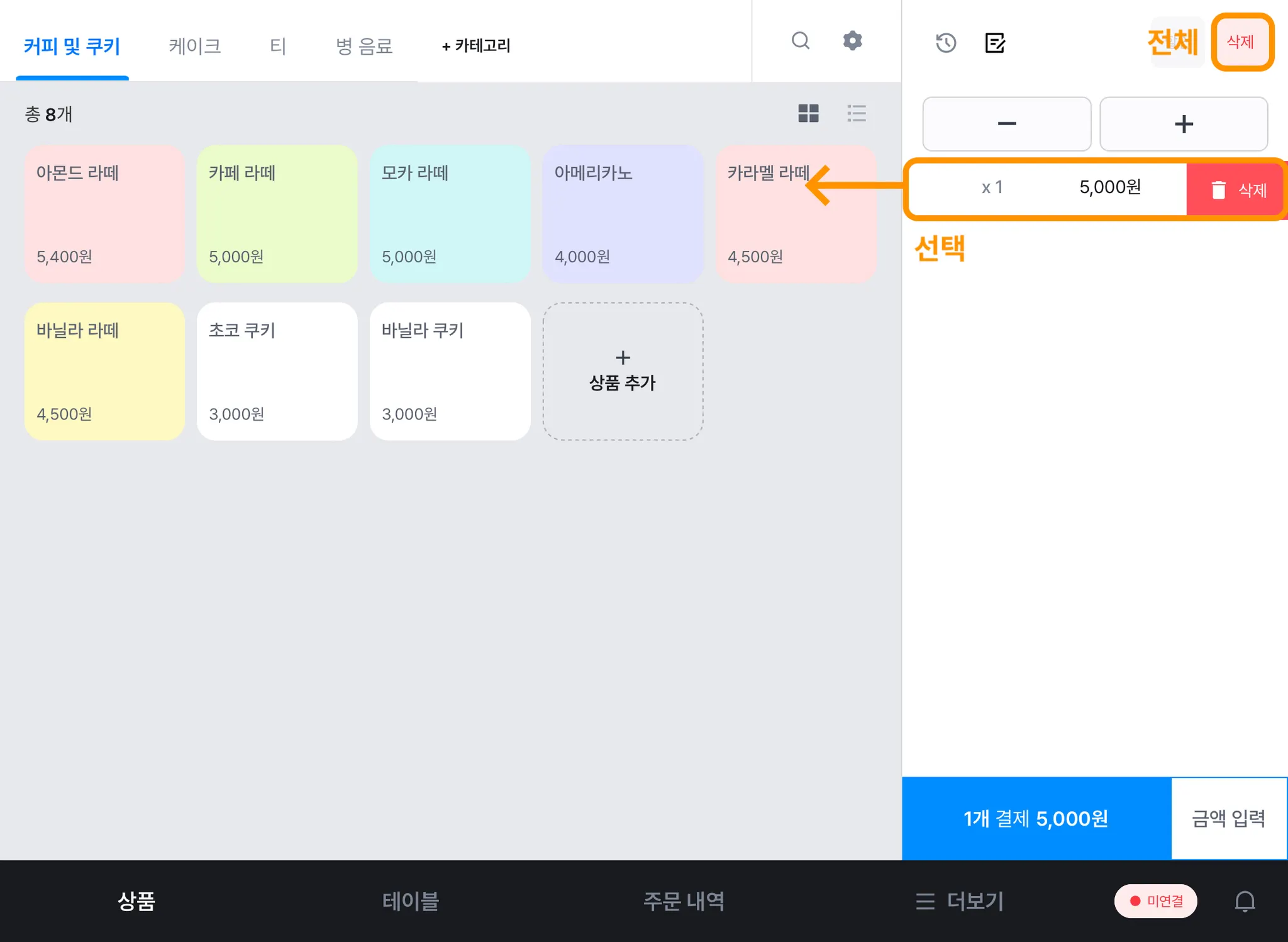Image resolution: width=1288 pixels, height=942 pixels.
Task: Switch to grid view layout
Action: 808,114
